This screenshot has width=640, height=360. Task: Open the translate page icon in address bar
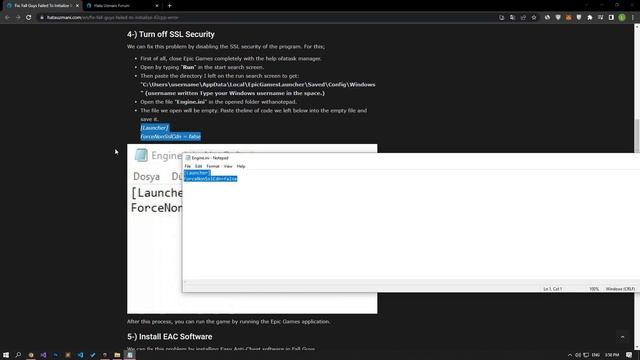click(512, 18)
